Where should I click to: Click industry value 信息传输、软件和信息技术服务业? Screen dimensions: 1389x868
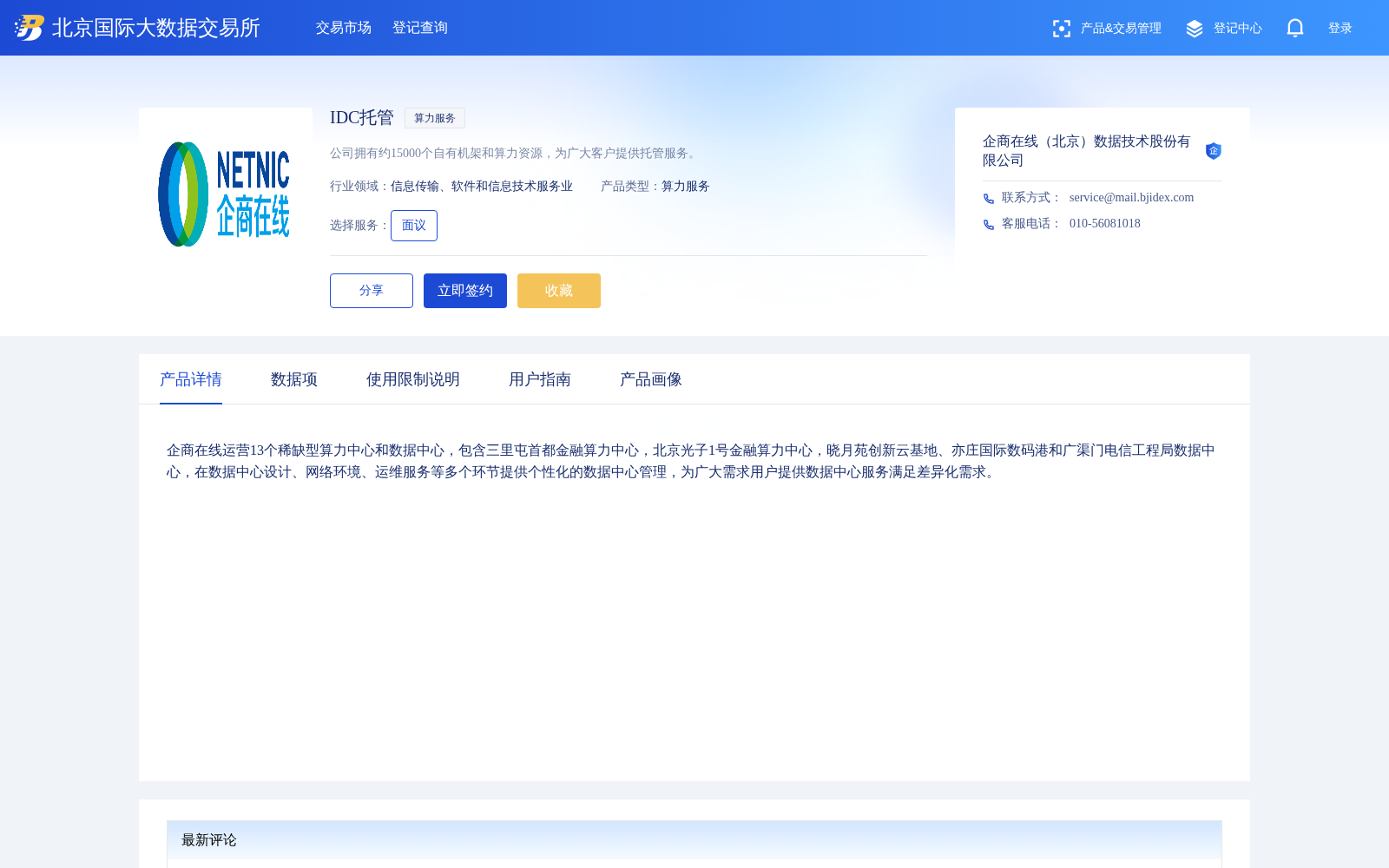tap(482, 187)
